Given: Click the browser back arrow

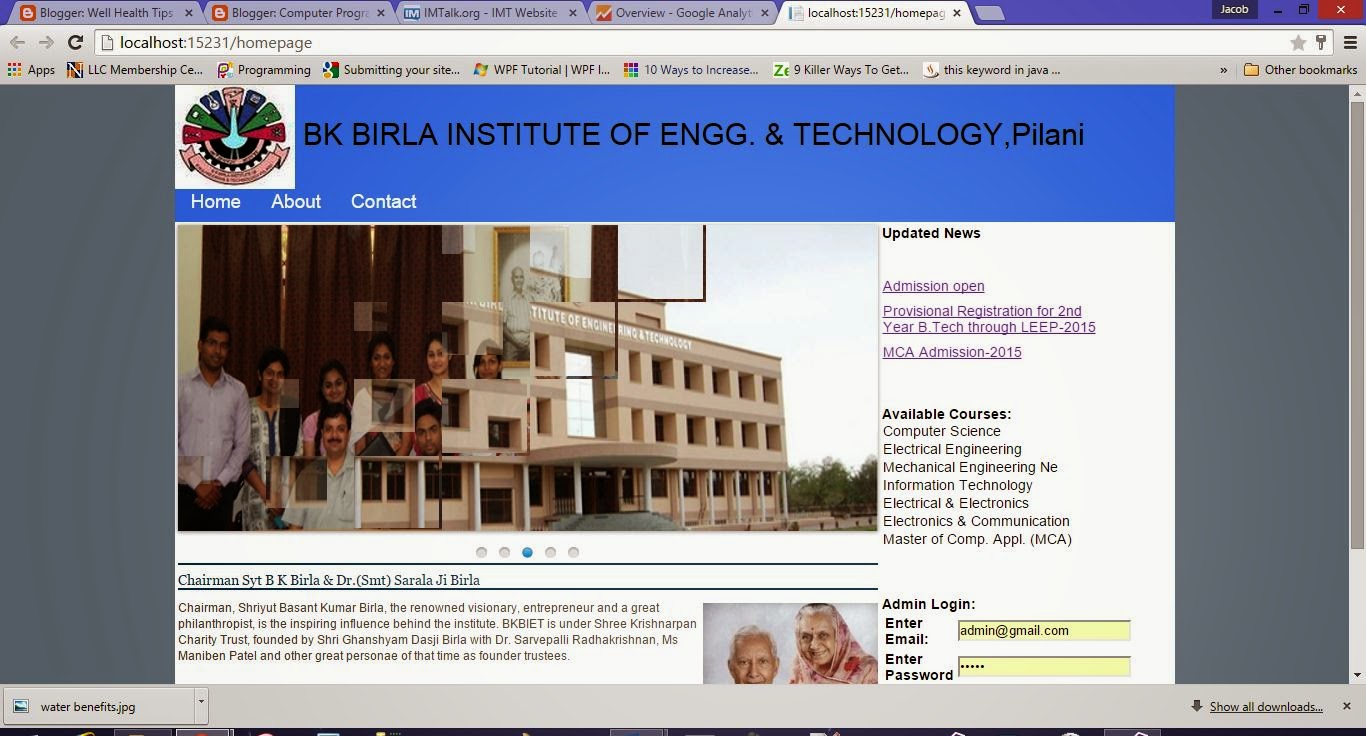Looking at the screenshot, I should tap(17, 42).
